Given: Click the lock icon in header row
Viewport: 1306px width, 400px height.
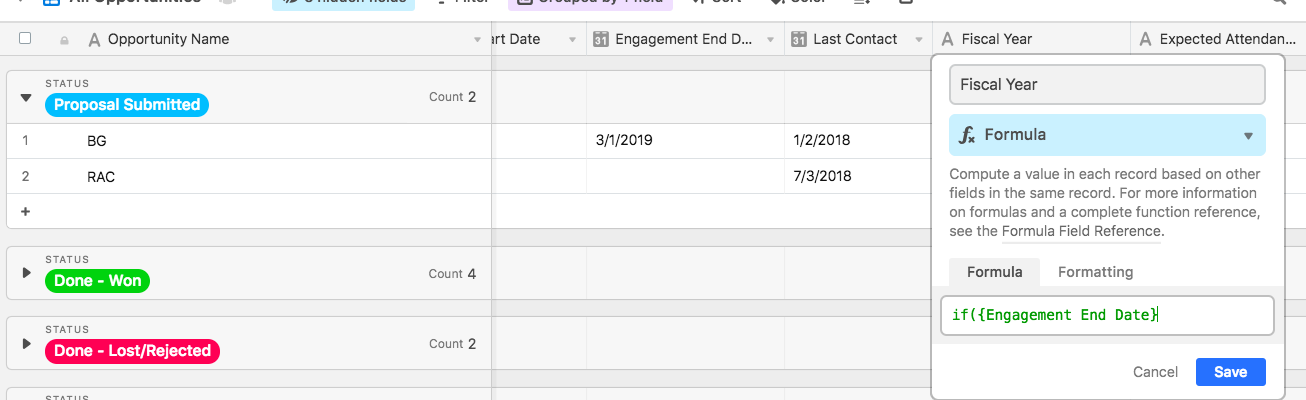Looking at the screenshot, I should [x=65, y=40].
